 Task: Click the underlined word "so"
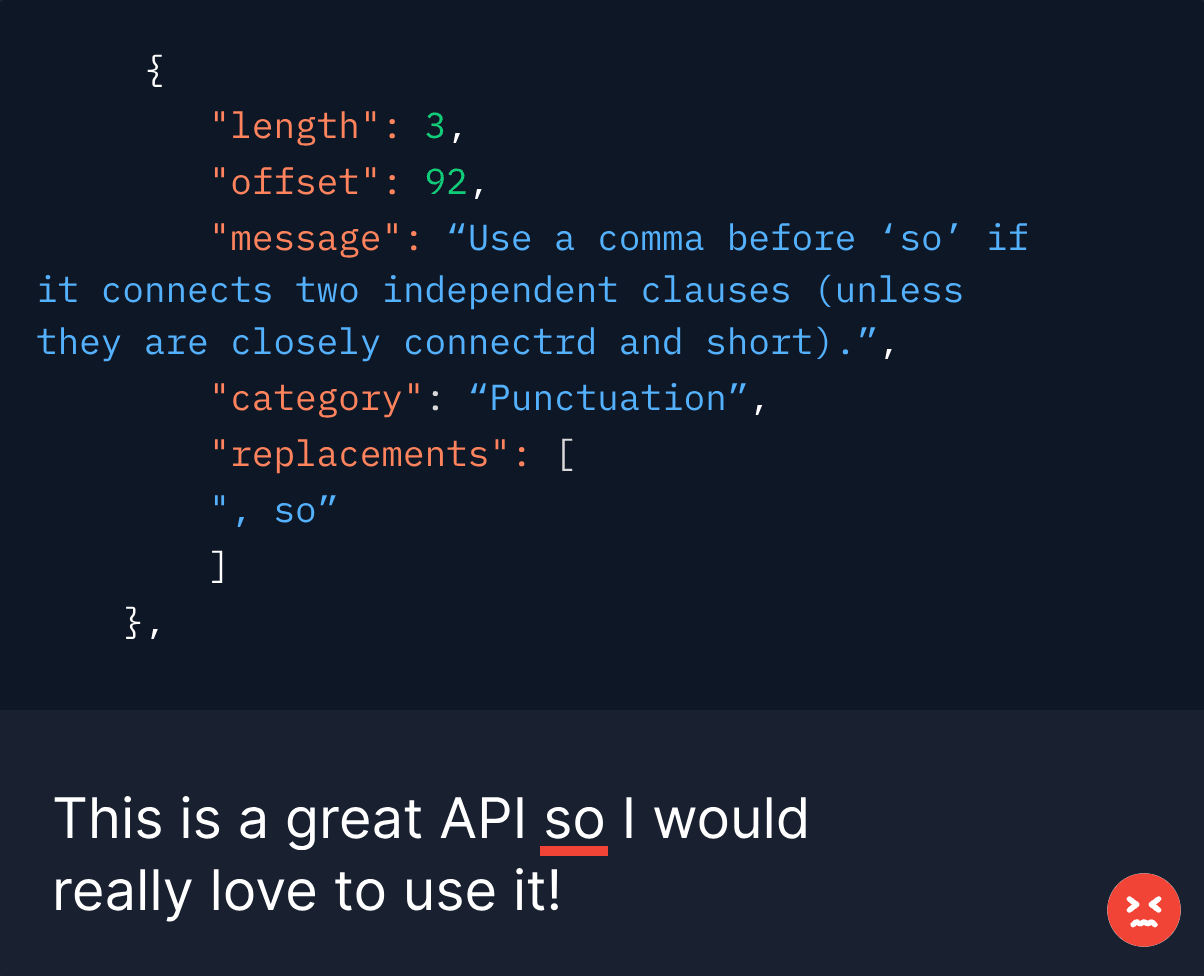(x=574, y=819)
